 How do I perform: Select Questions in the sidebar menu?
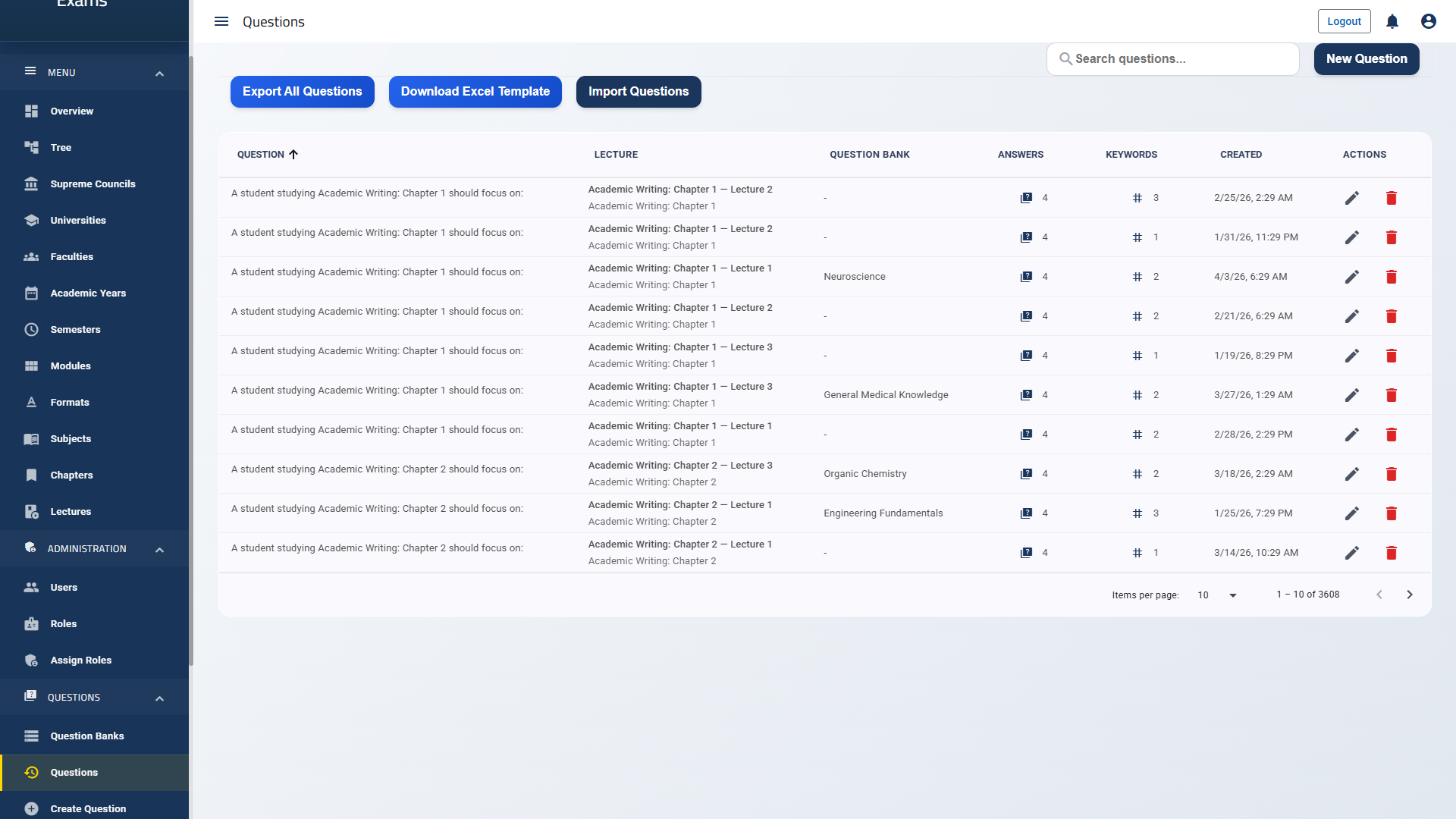pos(74,772)
